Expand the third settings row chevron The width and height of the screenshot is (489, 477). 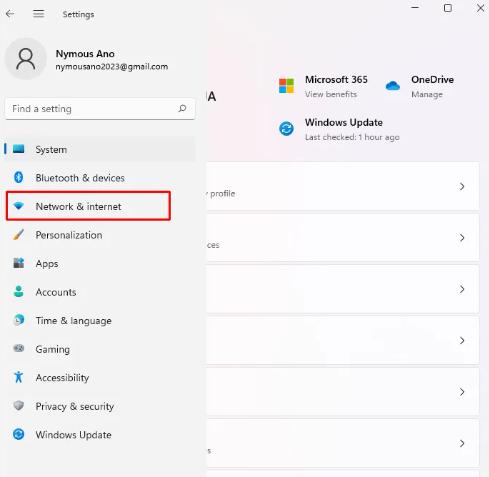coord(462,289)
